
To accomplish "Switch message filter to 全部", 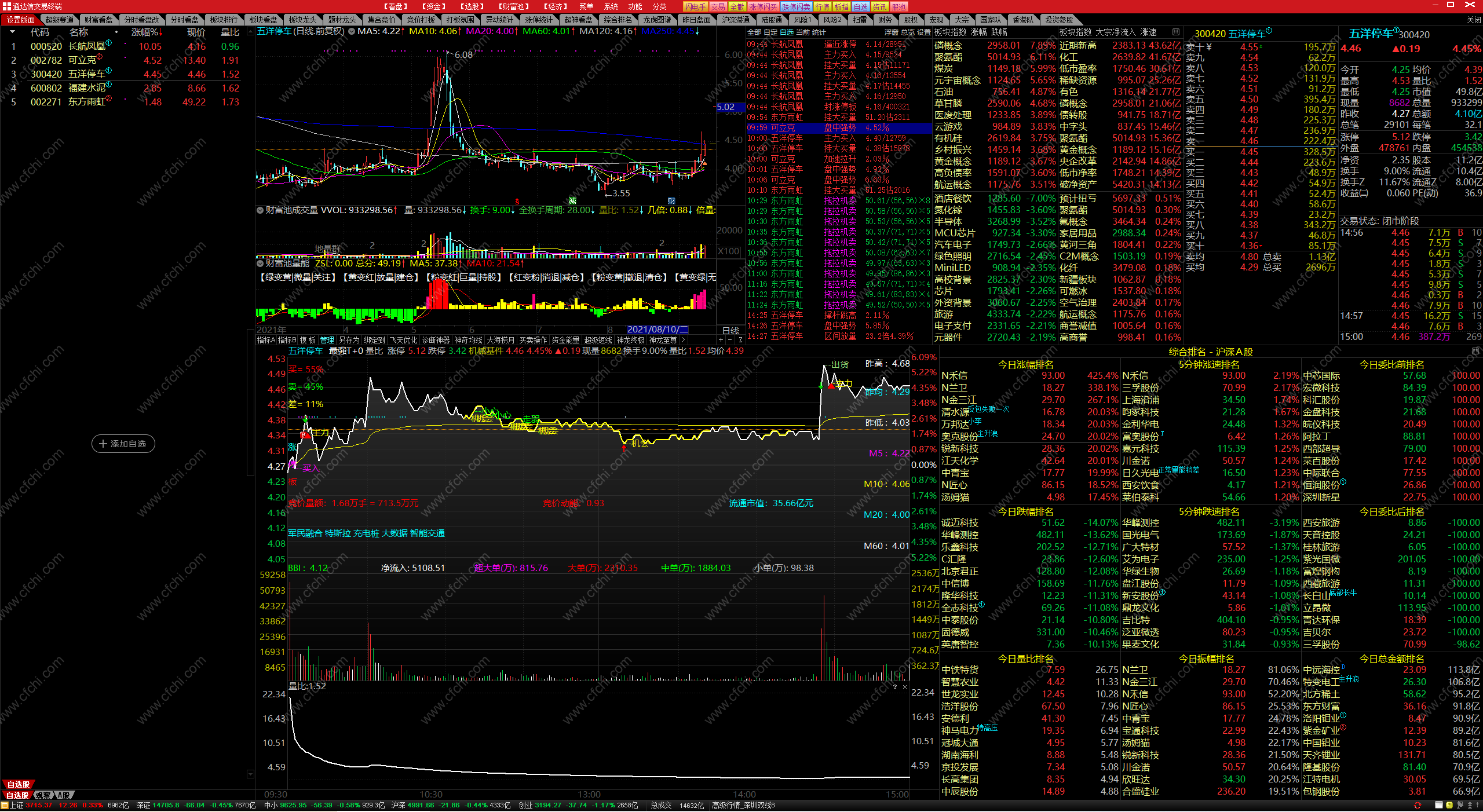I will [754, 32].
